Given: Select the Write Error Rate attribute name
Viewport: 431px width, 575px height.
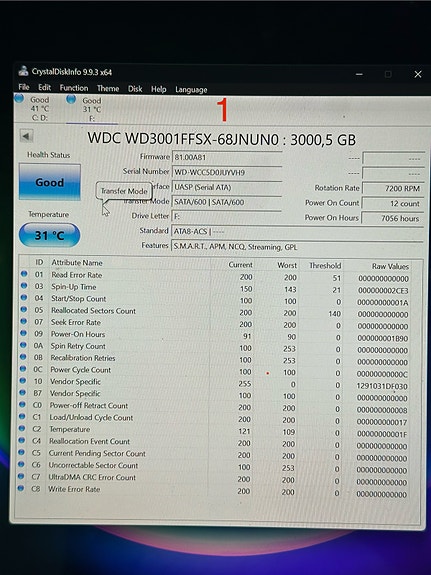Looking at the screenshot, I should [74, 489].
